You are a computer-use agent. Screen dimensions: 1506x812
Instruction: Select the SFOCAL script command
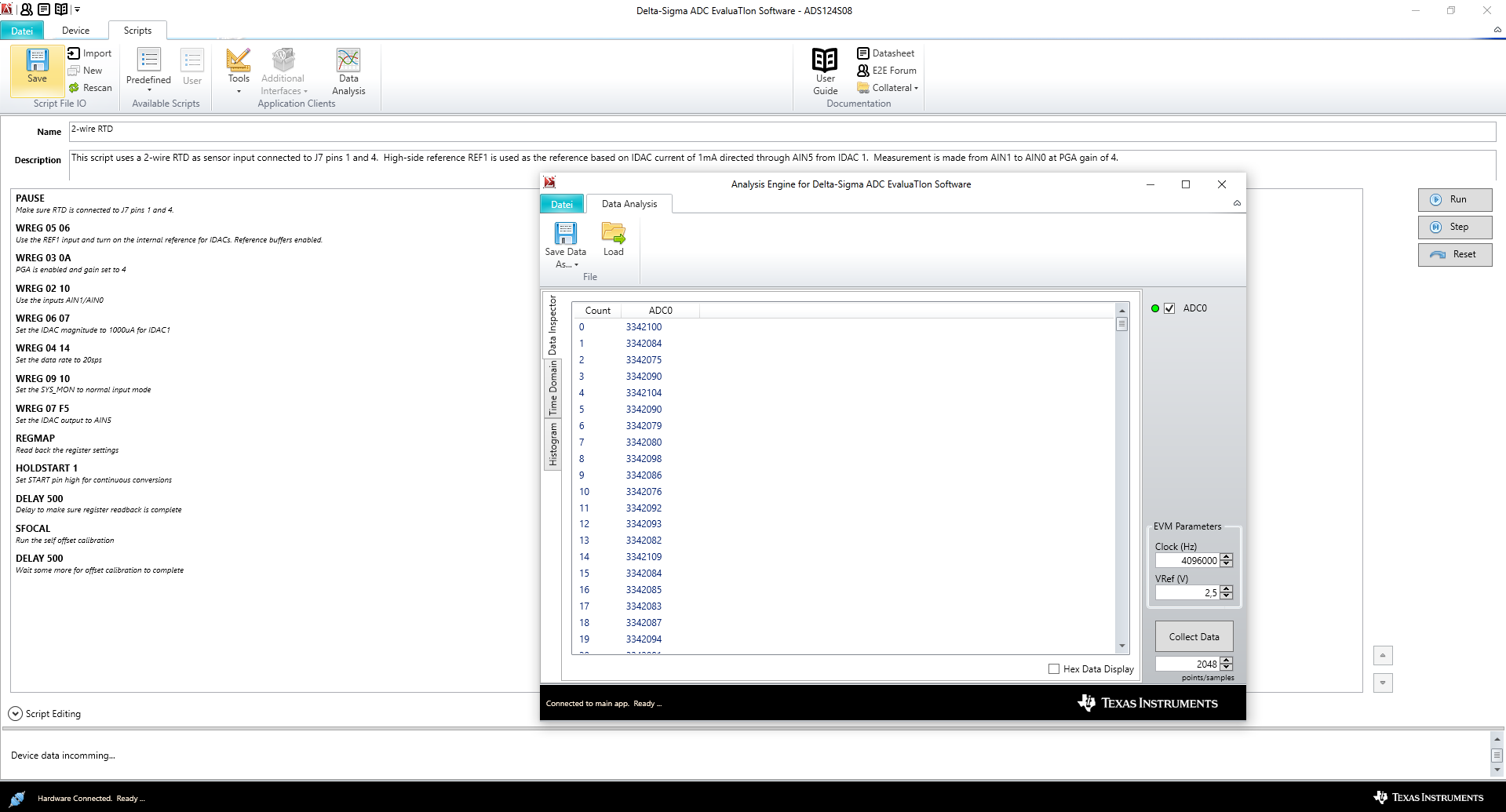pyautogui.click(x=33, y=529)
